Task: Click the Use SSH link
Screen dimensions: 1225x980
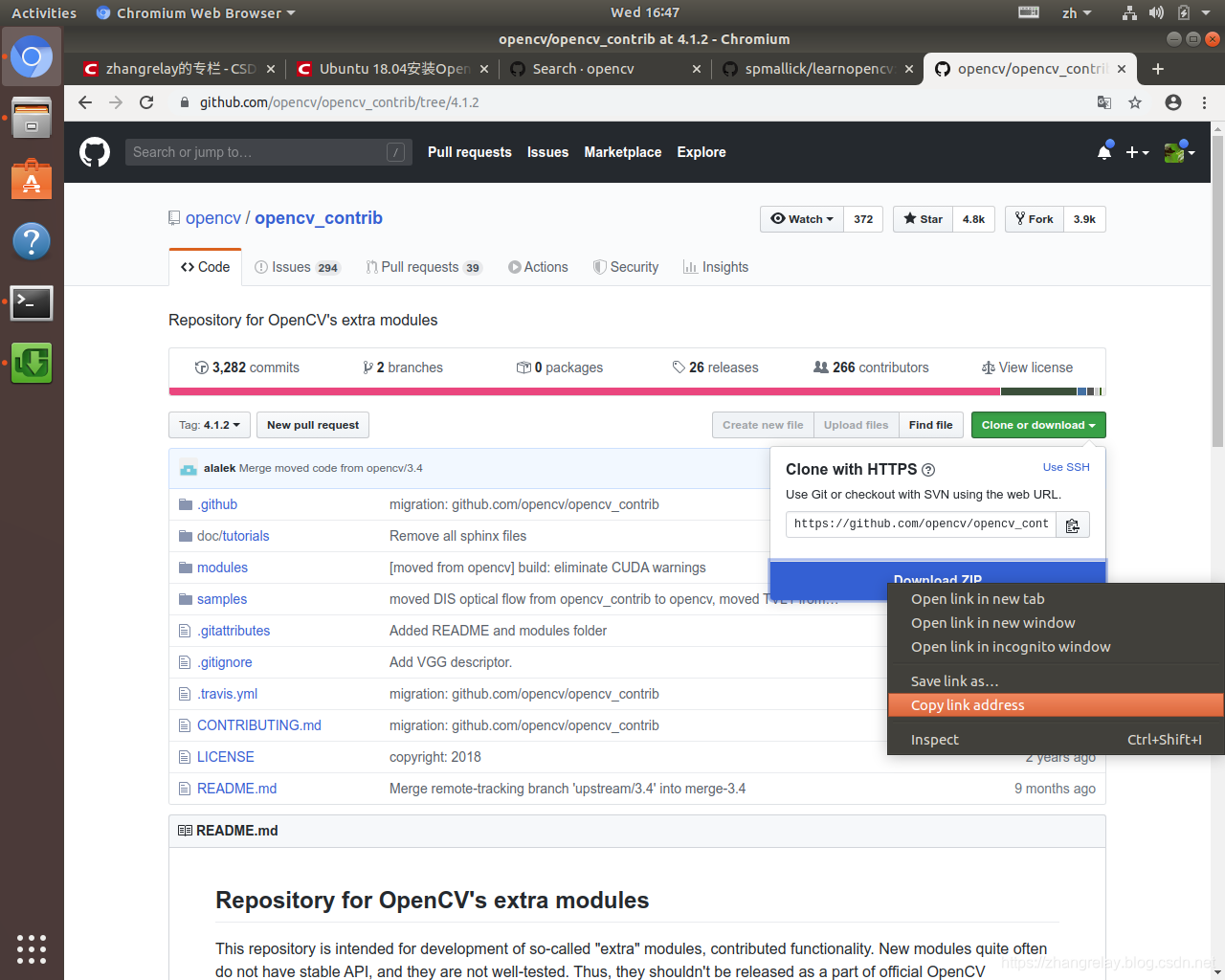Action: click(1066, 467)
